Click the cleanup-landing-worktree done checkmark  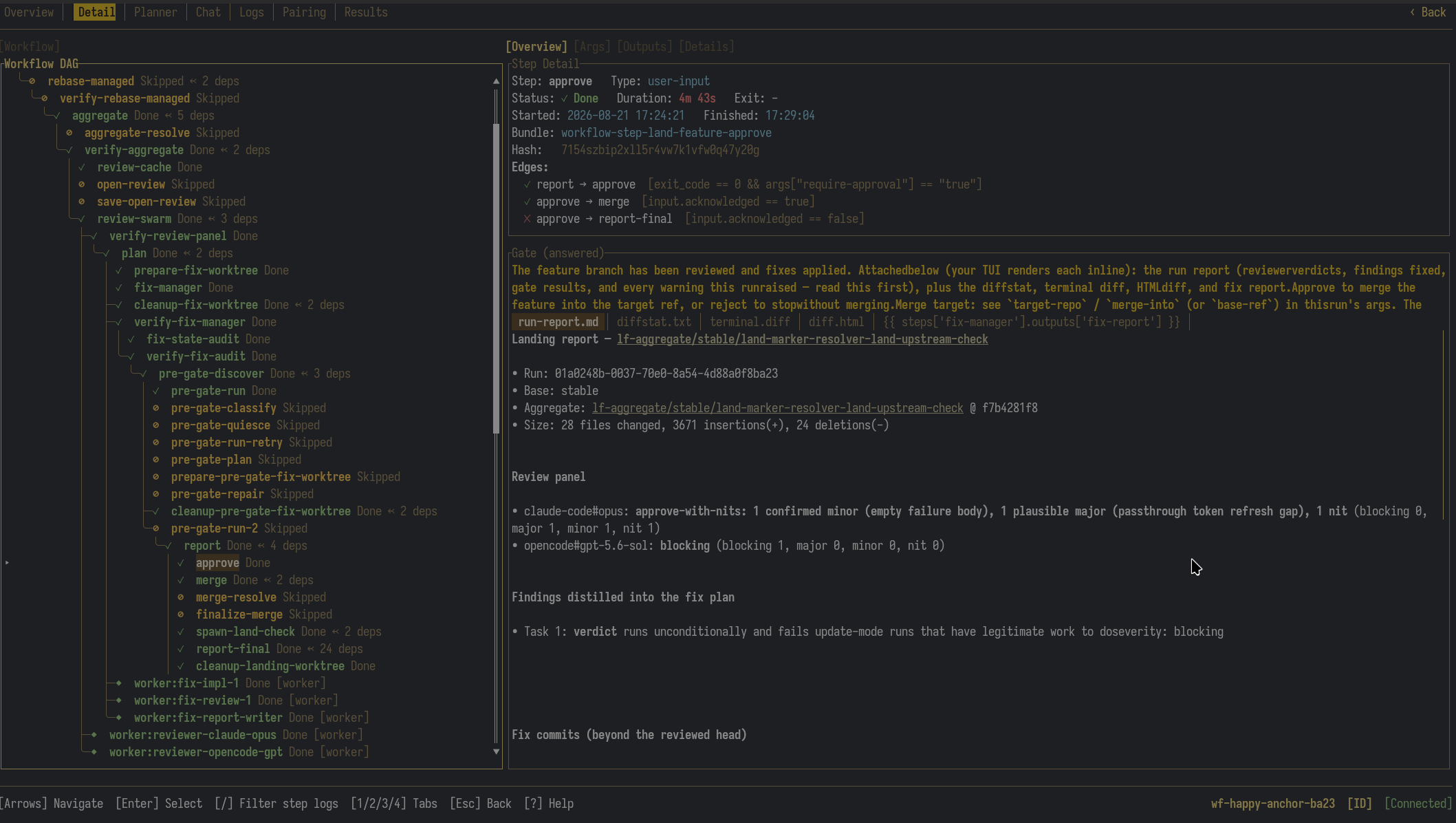click(x=181, y=666)
